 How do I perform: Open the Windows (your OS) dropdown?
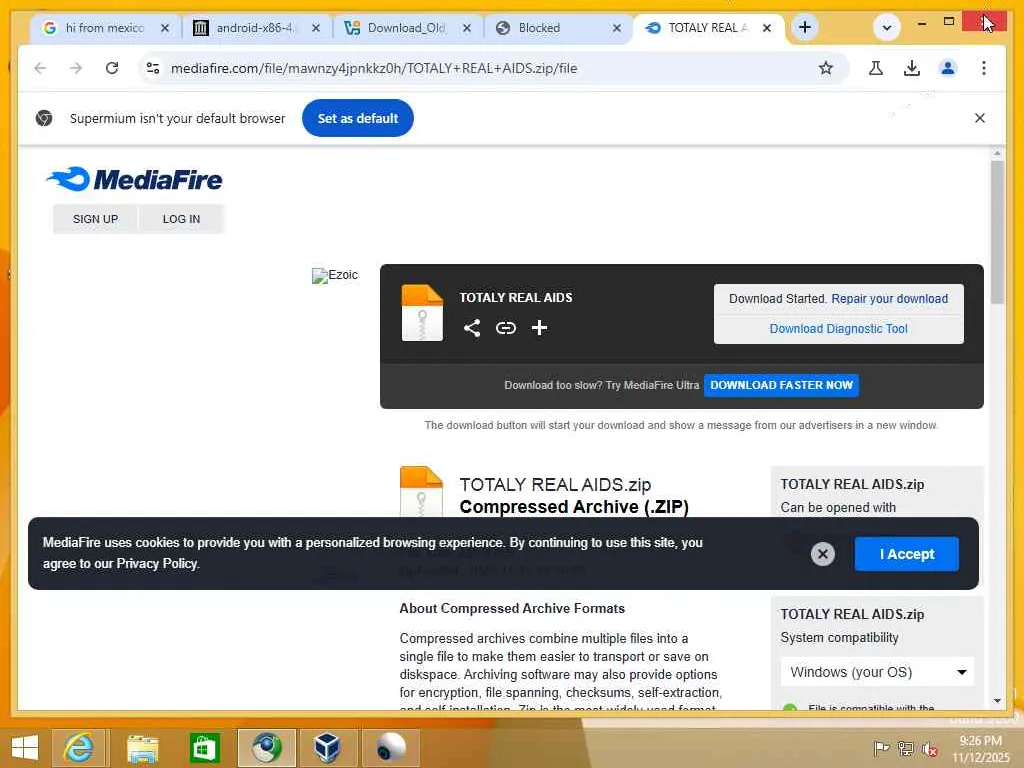[x=877, y=672]
